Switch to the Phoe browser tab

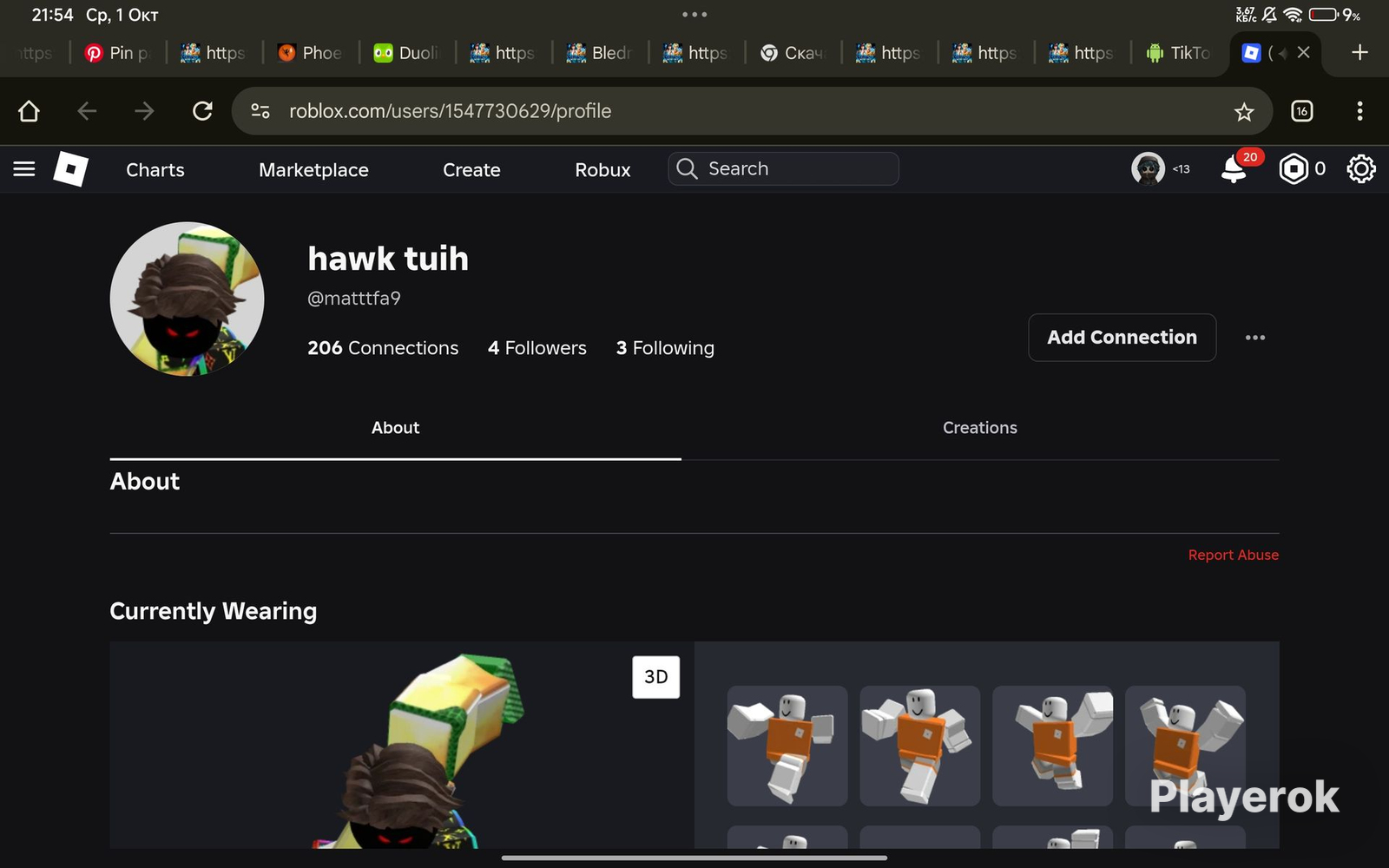310,53
